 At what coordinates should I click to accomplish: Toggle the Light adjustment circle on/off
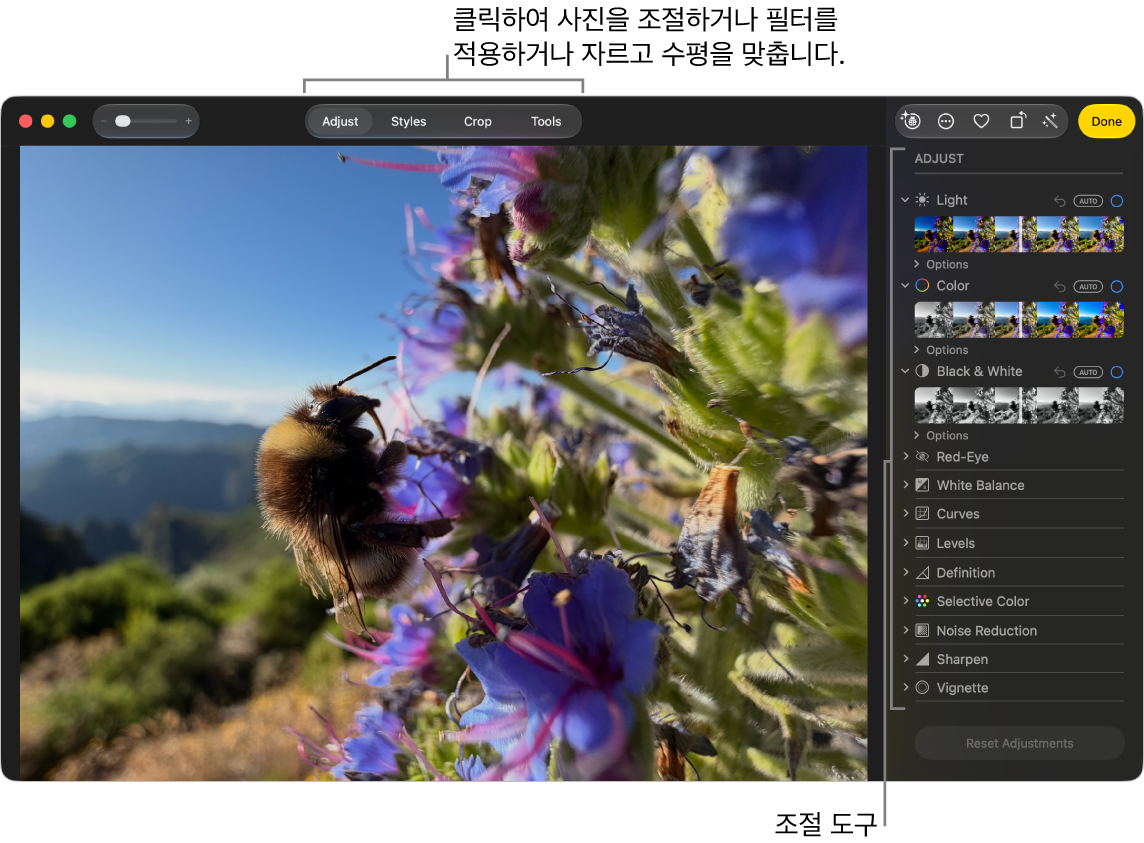tap(1116, 201)
